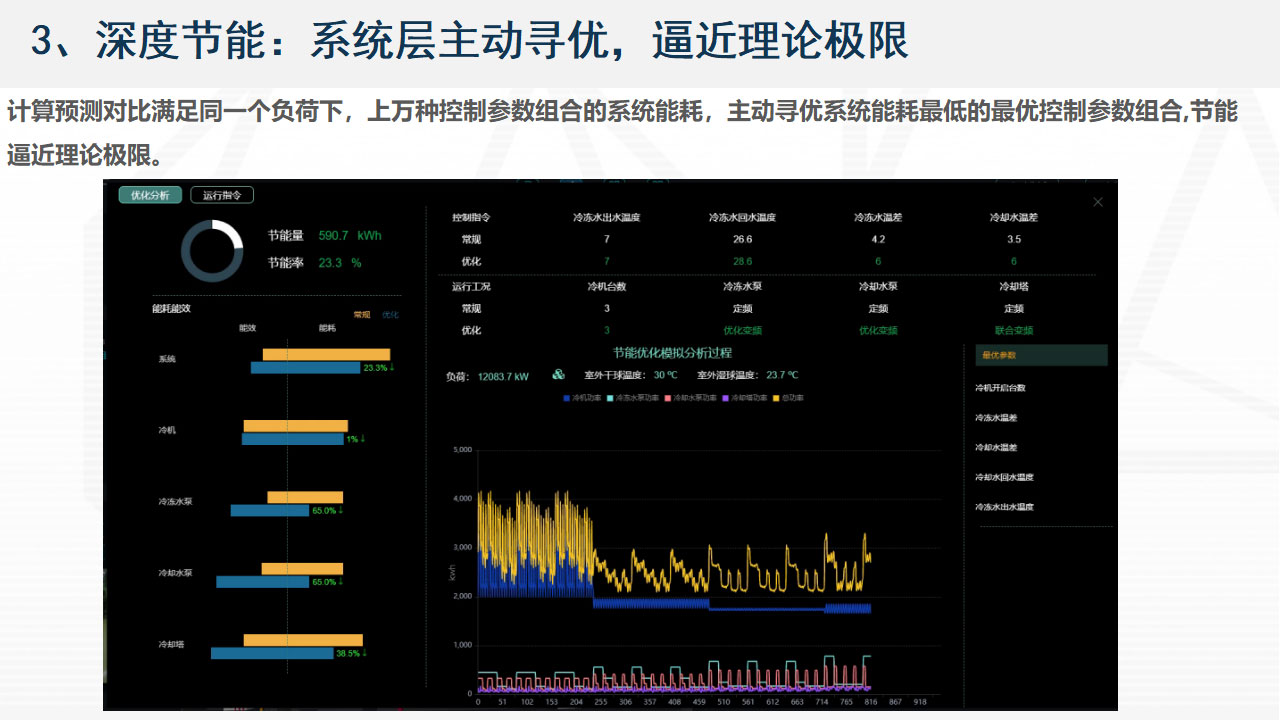This screenshot has width=1280, height=720.
Task: Click the green down arrow next to 23.3%
Action: [x=392, y=368]
